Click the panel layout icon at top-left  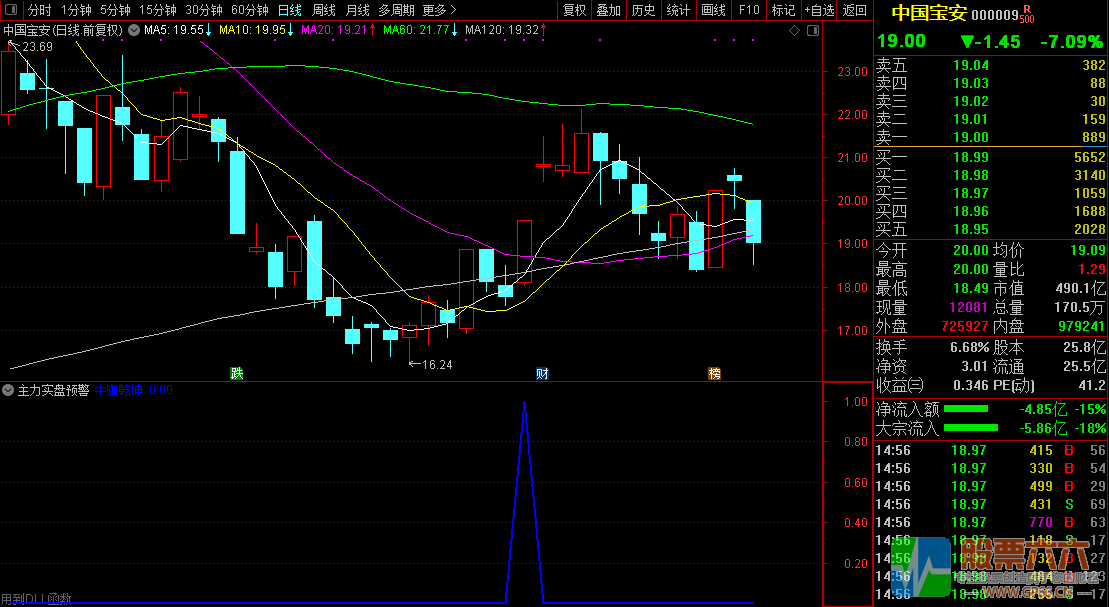point(10,10)
